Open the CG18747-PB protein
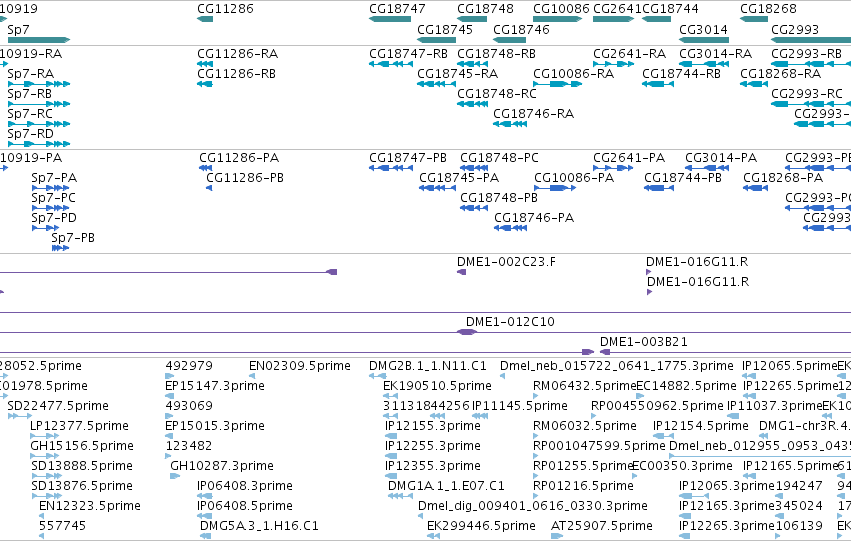851x541 pixels. tap(408, 158)
